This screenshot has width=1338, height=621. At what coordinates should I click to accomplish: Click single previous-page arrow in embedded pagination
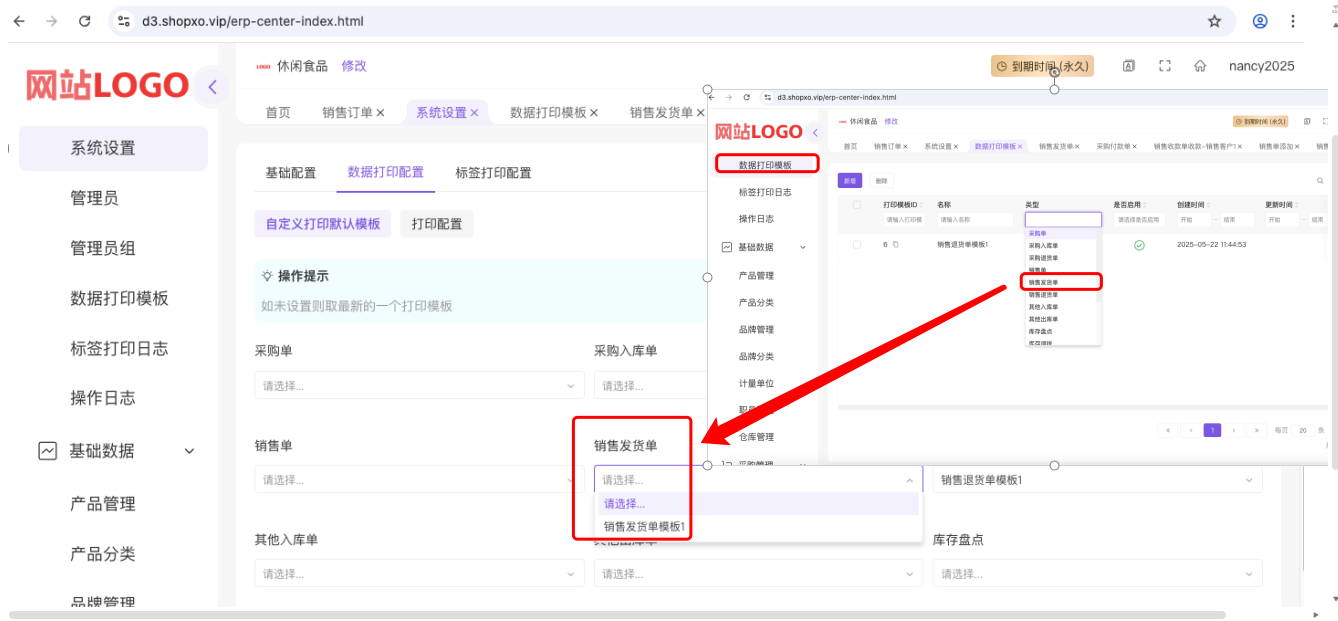[1190, 430]
